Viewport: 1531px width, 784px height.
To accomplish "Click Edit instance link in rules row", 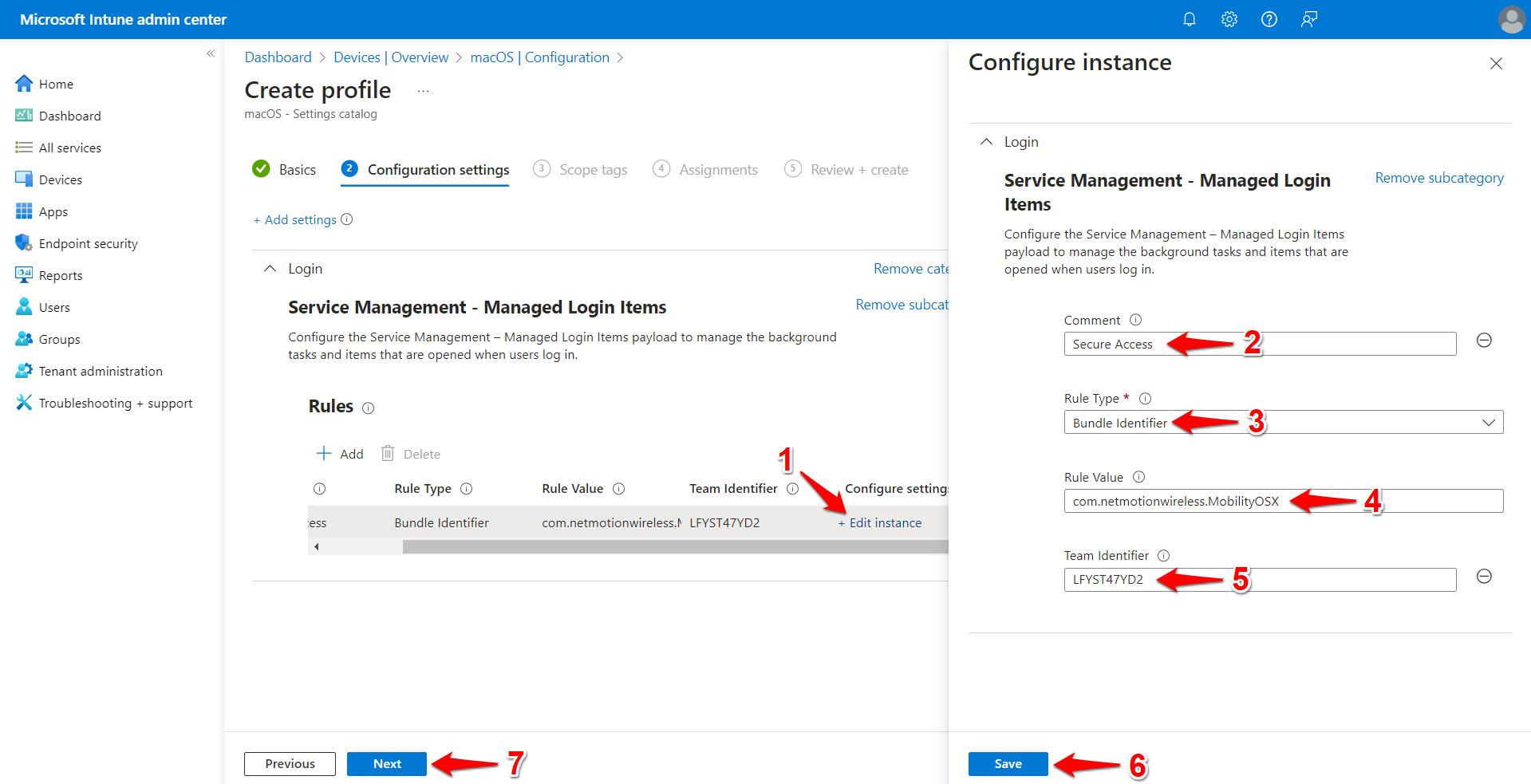I will click(879, 523).
